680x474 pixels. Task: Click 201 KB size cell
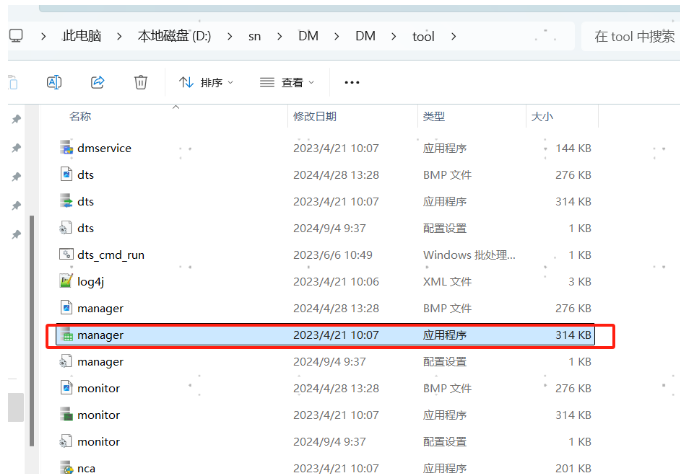(573, 468)
